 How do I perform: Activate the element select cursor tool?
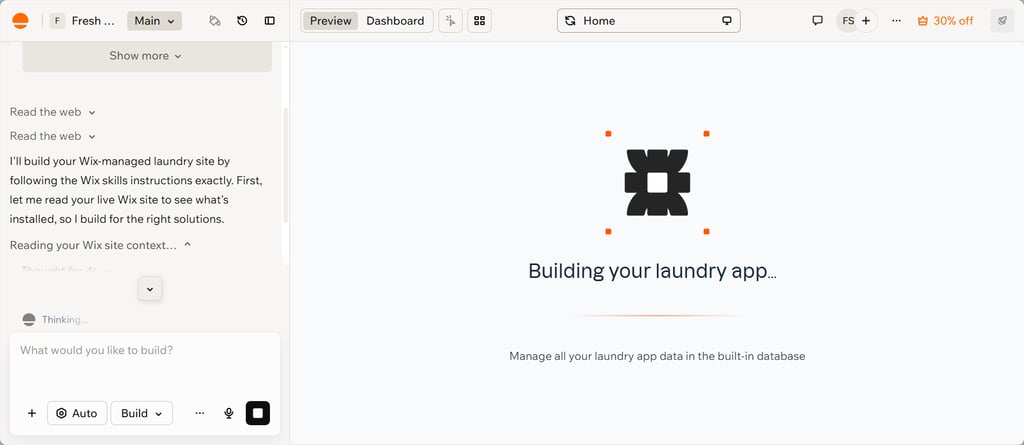(x=451, y=21)
